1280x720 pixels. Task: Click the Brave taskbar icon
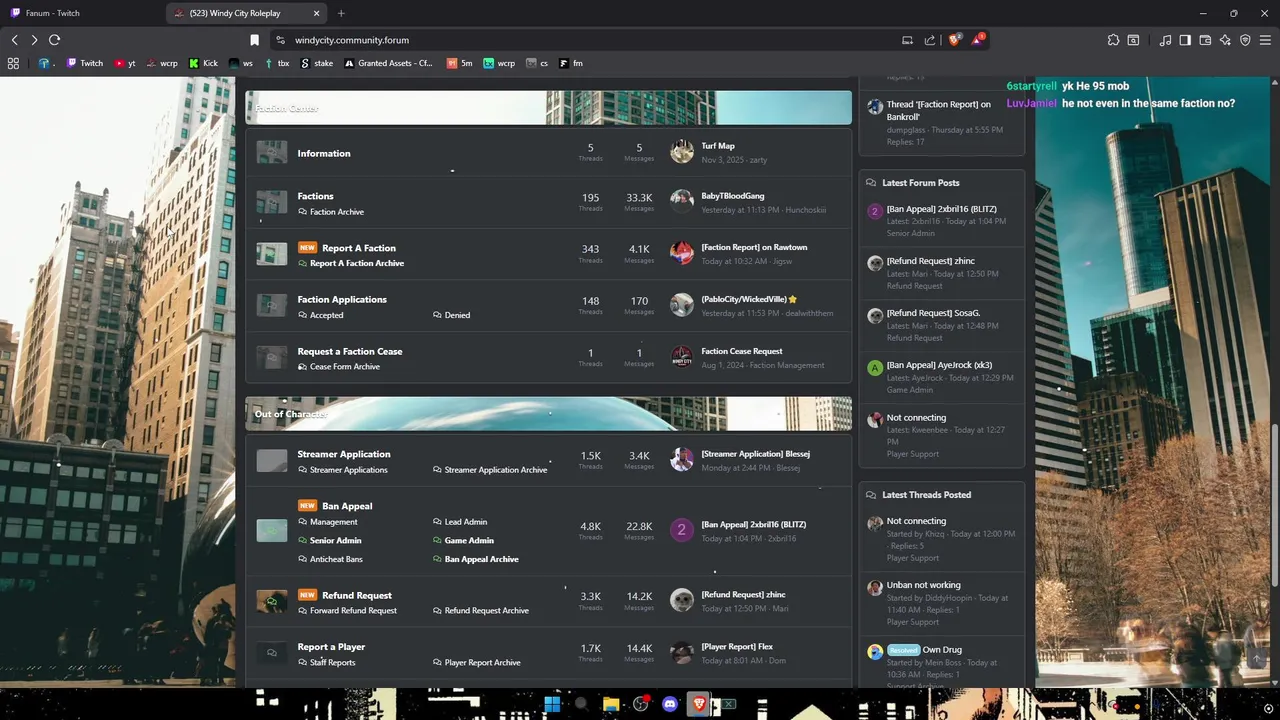point(699,704)
